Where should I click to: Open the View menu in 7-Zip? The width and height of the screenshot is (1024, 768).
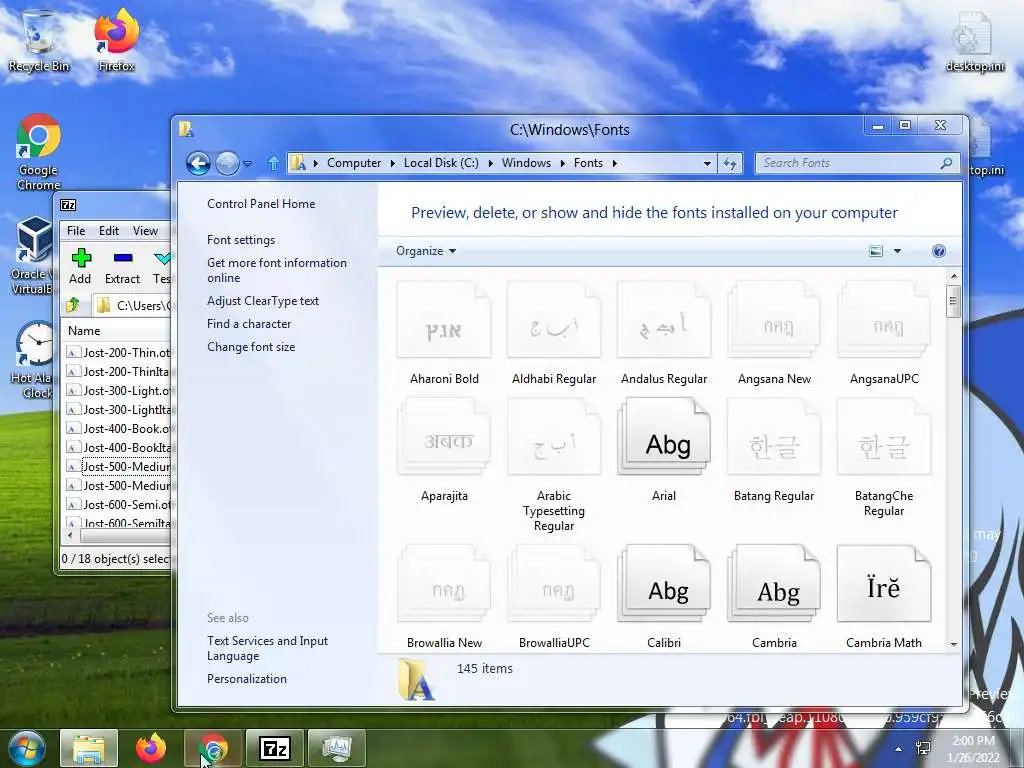[x=145, y=231]
